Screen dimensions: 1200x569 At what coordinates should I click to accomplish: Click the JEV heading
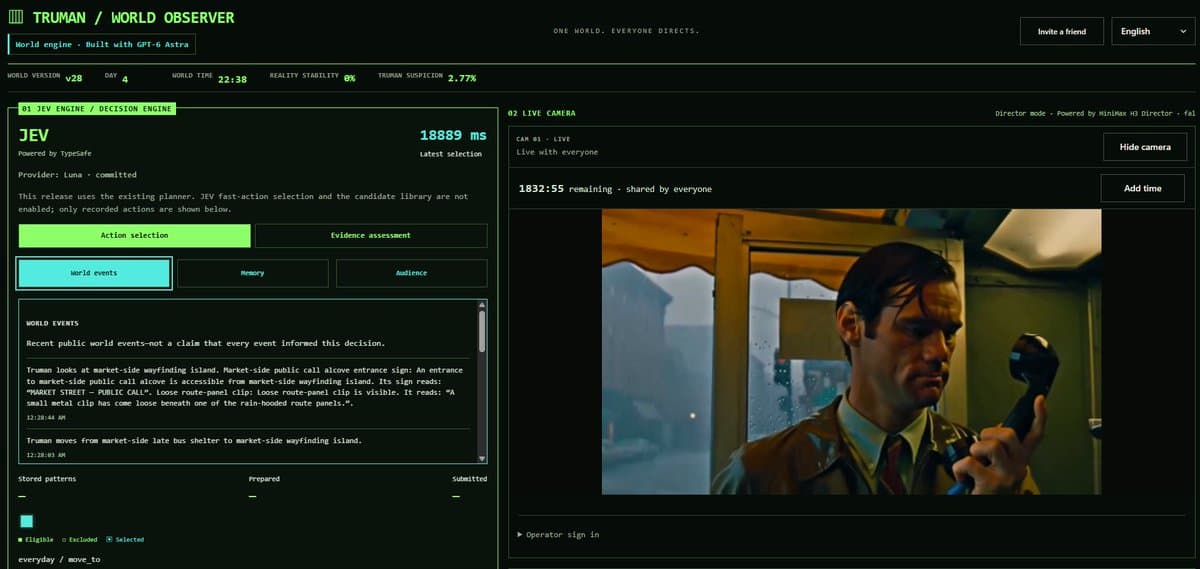pos(34,135)
